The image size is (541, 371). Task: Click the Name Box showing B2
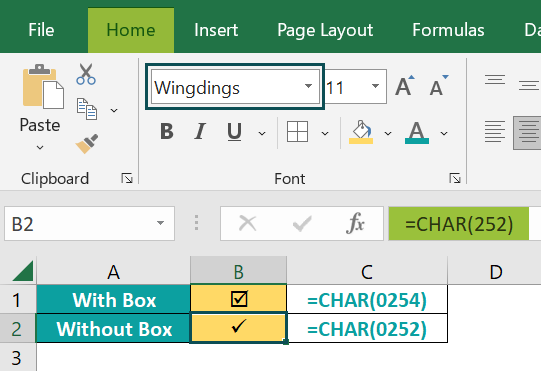89,224
